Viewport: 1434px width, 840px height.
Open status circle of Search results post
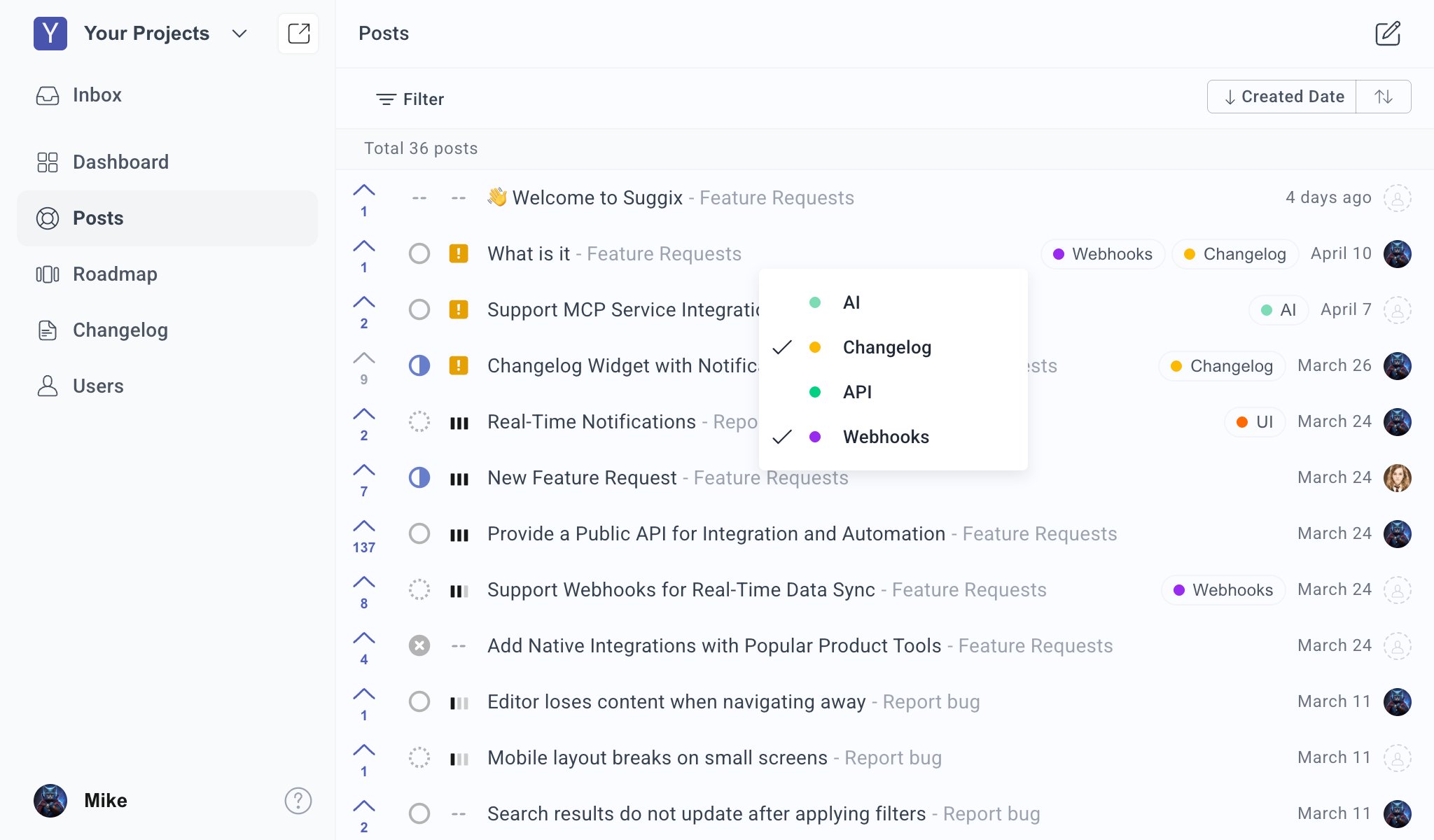coord(419,813)
